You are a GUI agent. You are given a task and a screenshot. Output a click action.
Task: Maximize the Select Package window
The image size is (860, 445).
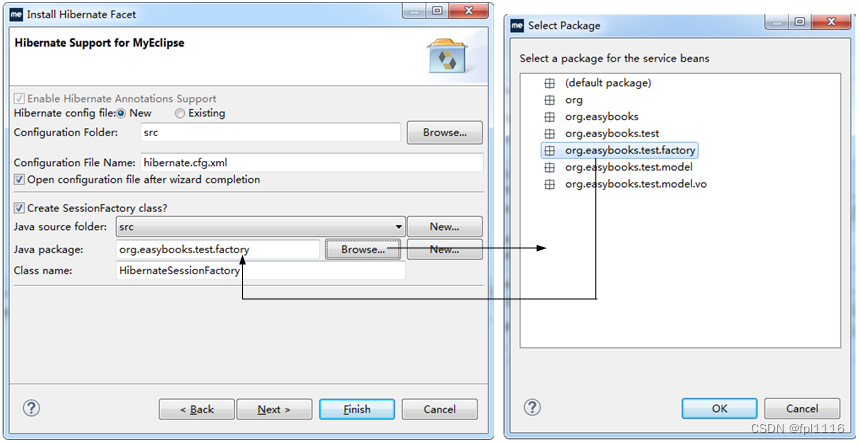(800, 22)
